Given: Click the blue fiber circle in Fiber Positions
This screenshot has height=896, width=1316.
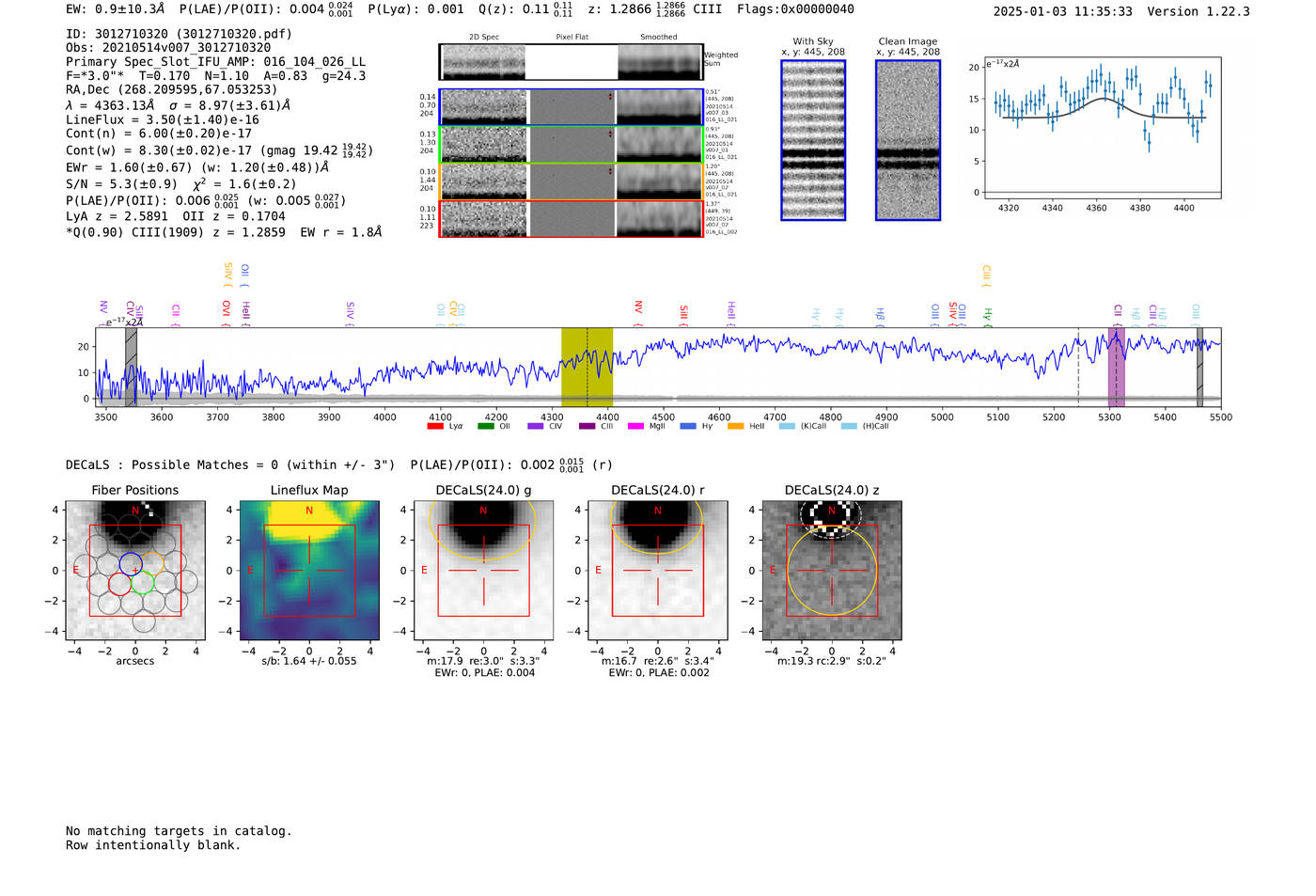Looking at the screenshot, I should 131,565.
